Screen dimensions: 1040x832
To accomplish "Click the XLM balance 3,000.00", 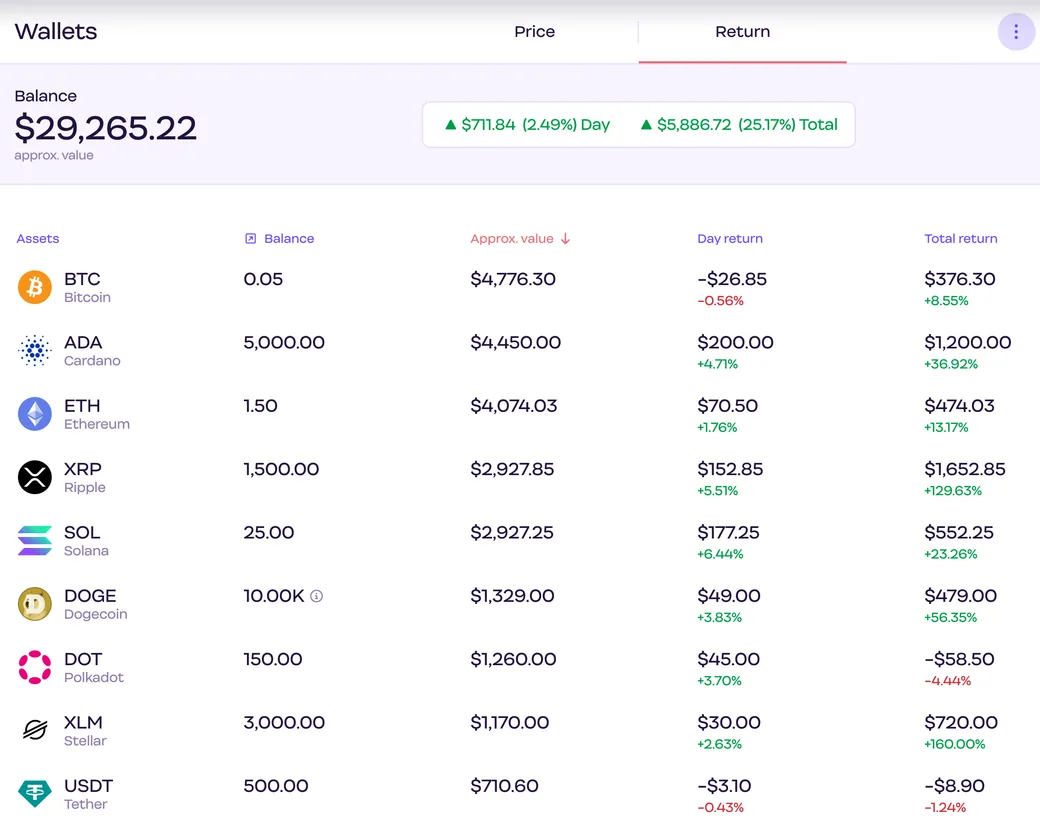I will coord(284,723).
